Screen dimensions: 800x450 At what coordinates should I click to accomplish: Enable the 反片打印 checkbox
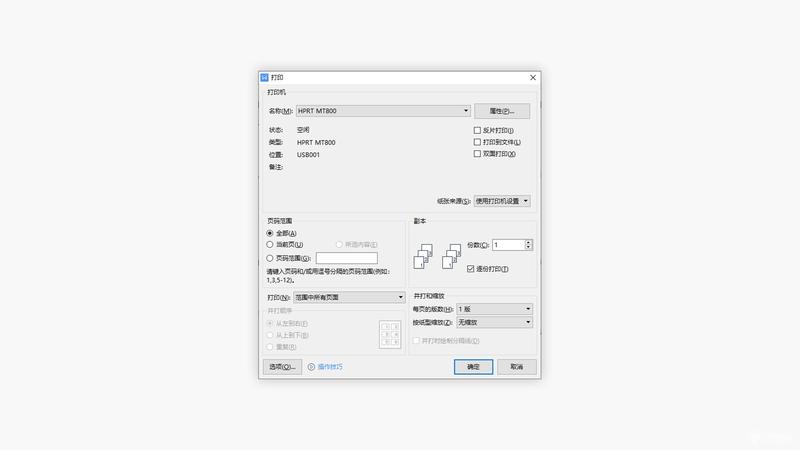477,131
